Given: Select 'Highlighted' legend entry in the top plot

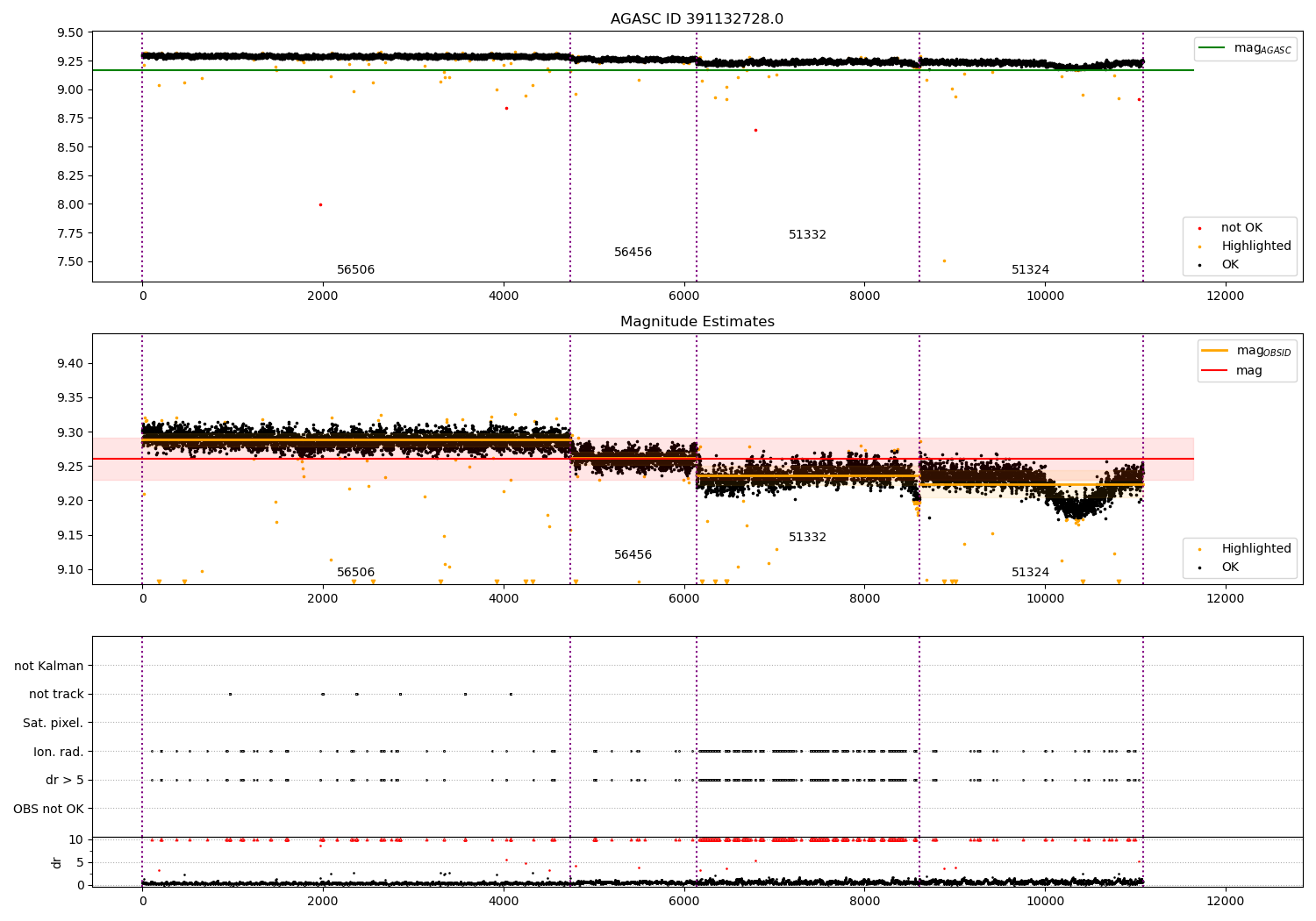Looking at the screenshot, I should pyautogui.click(x=1255, y=246).
